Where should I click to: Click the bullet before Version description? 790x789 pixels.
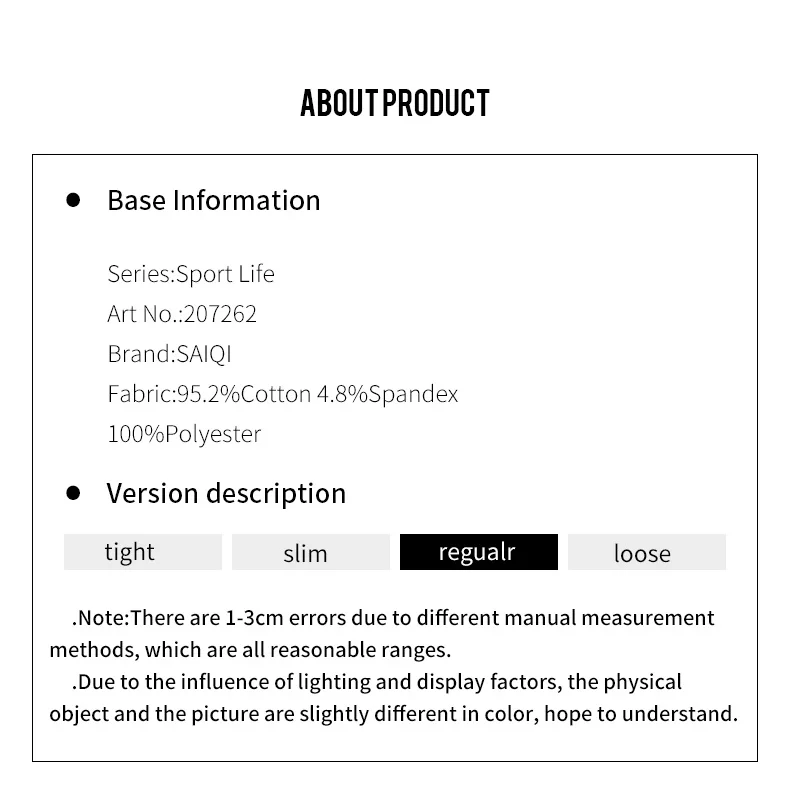coord(73,493)
